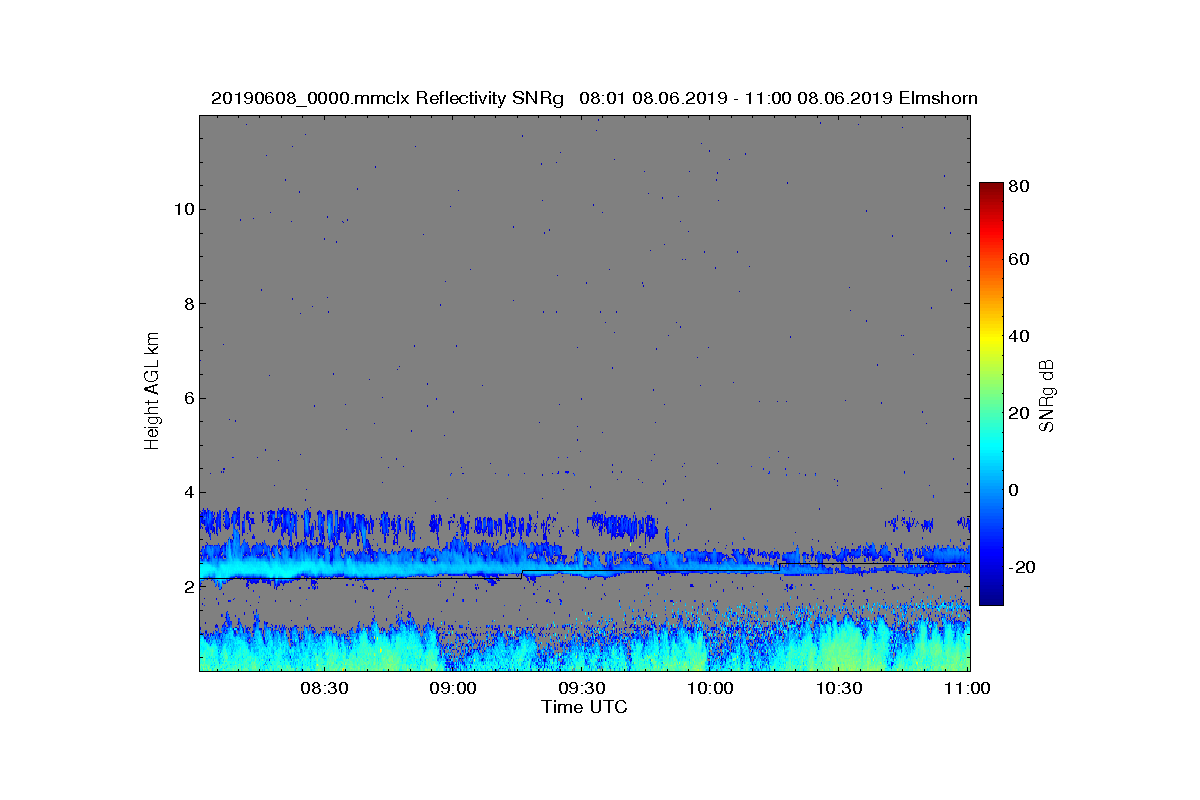Screen dimensions: 1200x800
Task: Click the 09:00 time tick label
Action: click(452, 688)
